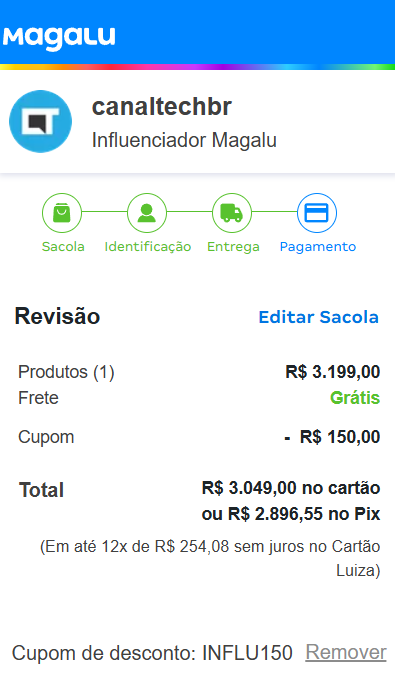
Task: Click the Magalu logo in header
Action: coord(59,38)
